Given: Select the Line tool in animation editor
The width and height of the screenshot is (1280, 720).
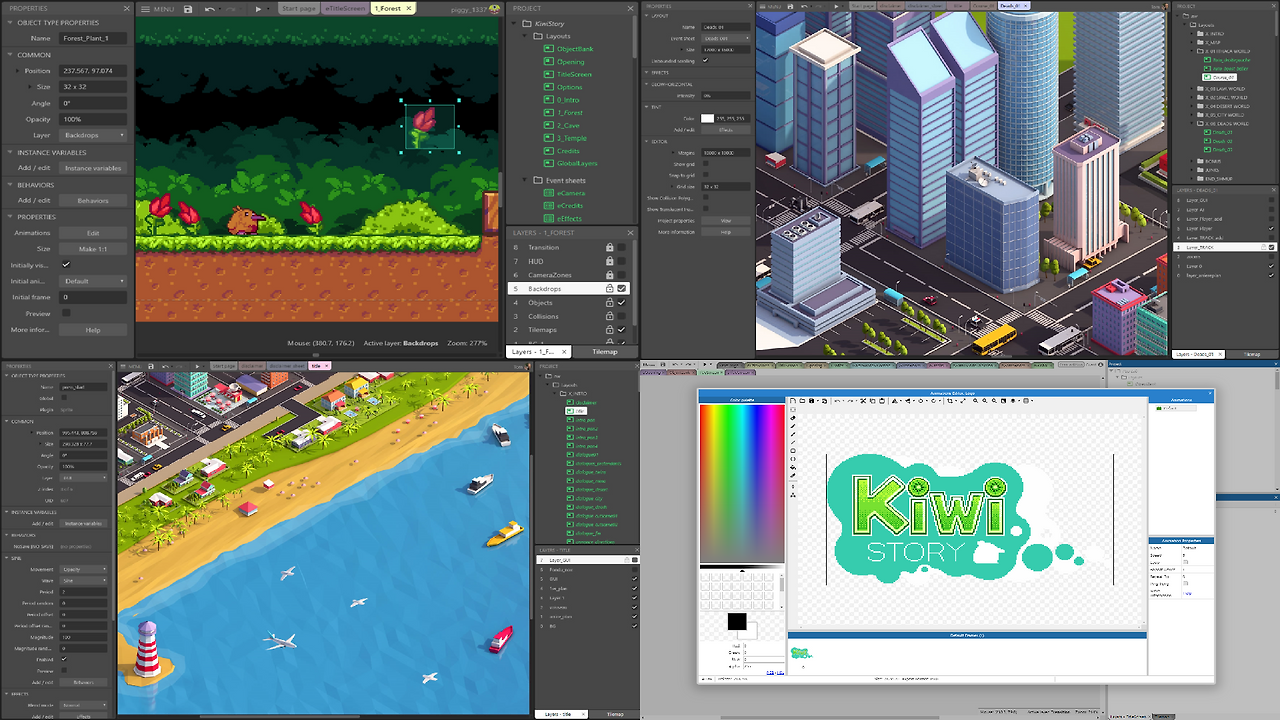Looking at the screenshot, I should [793, 442].
